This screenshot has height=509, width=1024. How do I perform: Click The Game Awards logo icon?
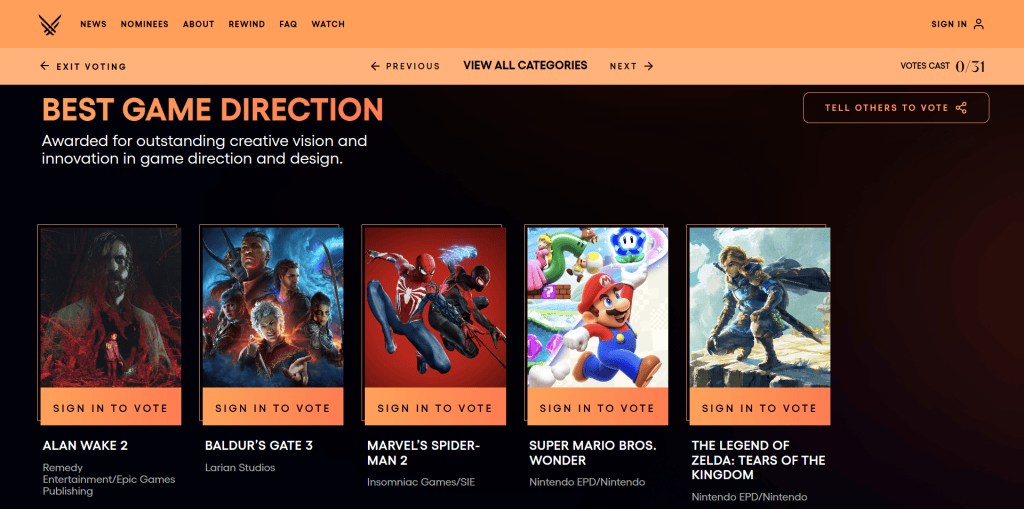tap(49, 24)
